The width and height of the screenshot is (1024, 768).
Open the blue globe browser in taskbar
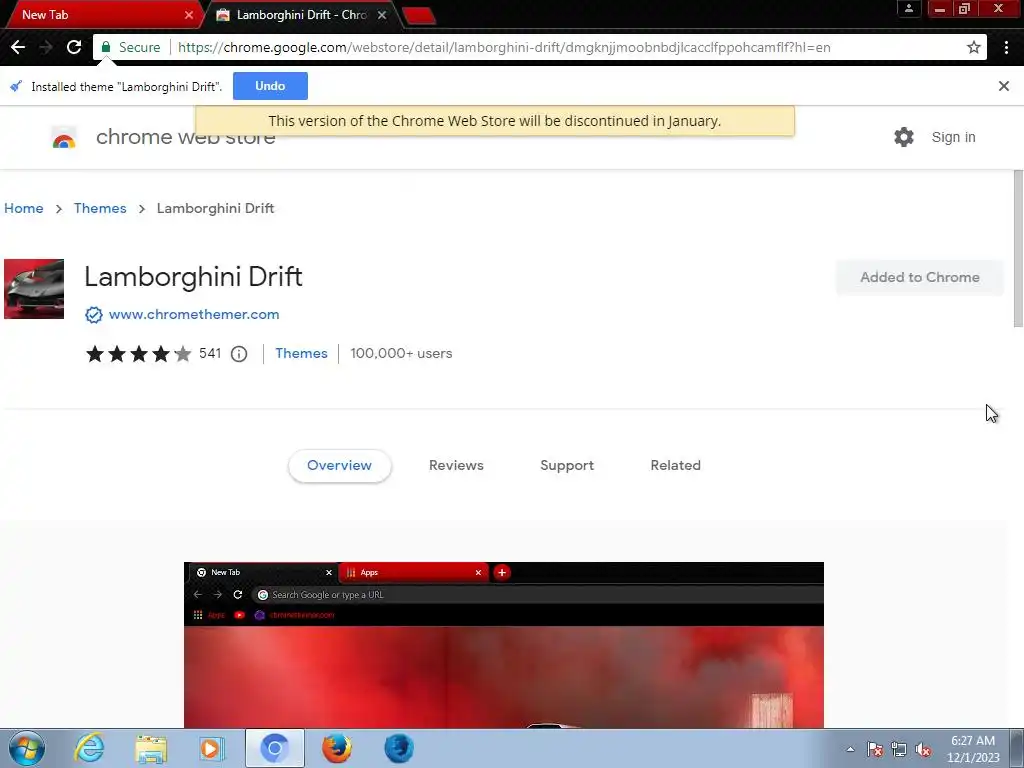pos(399,748)
